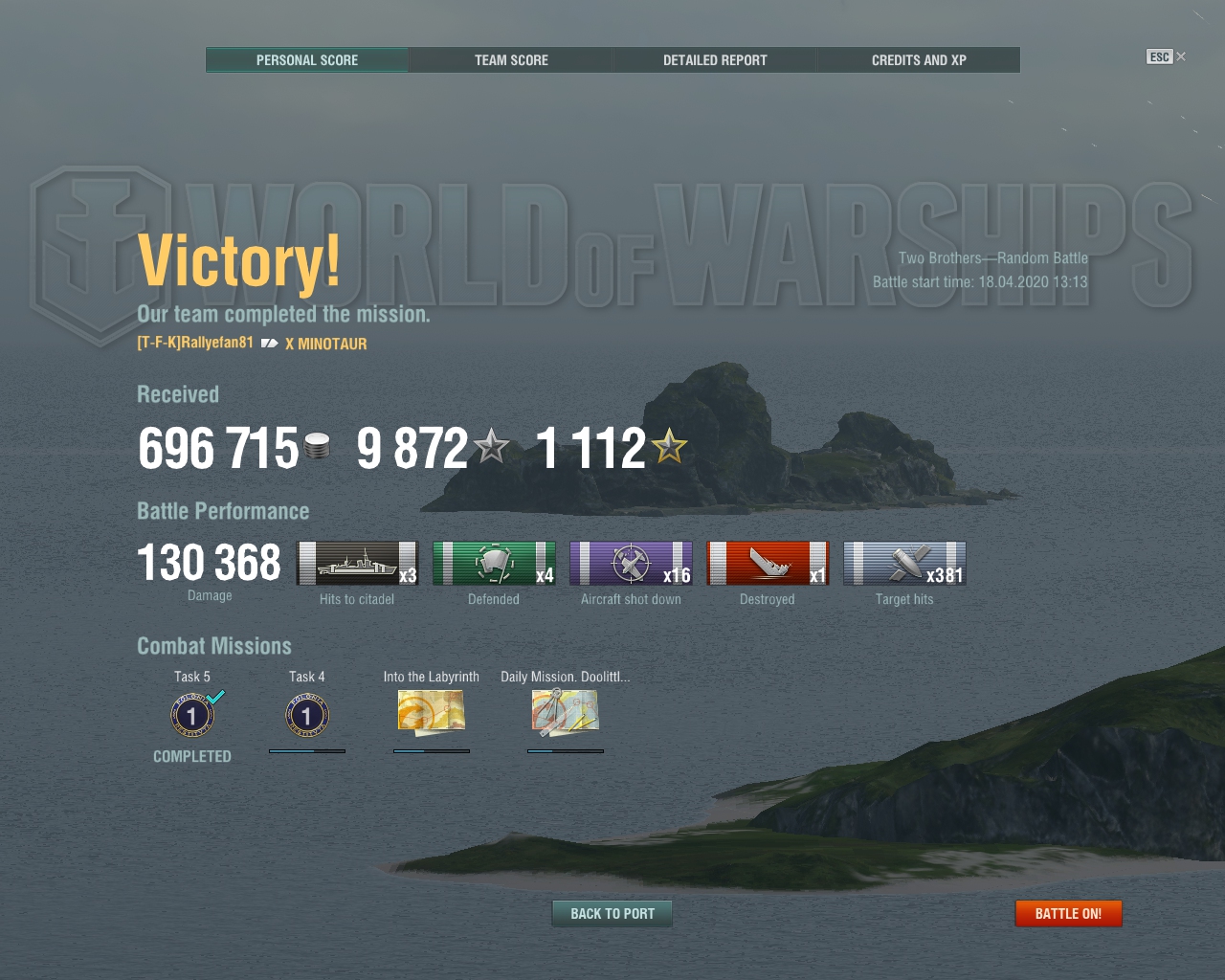Click the Defended ribbon icon
The height and width of the screenshot is (980, 1225).
tap(494, 563)
